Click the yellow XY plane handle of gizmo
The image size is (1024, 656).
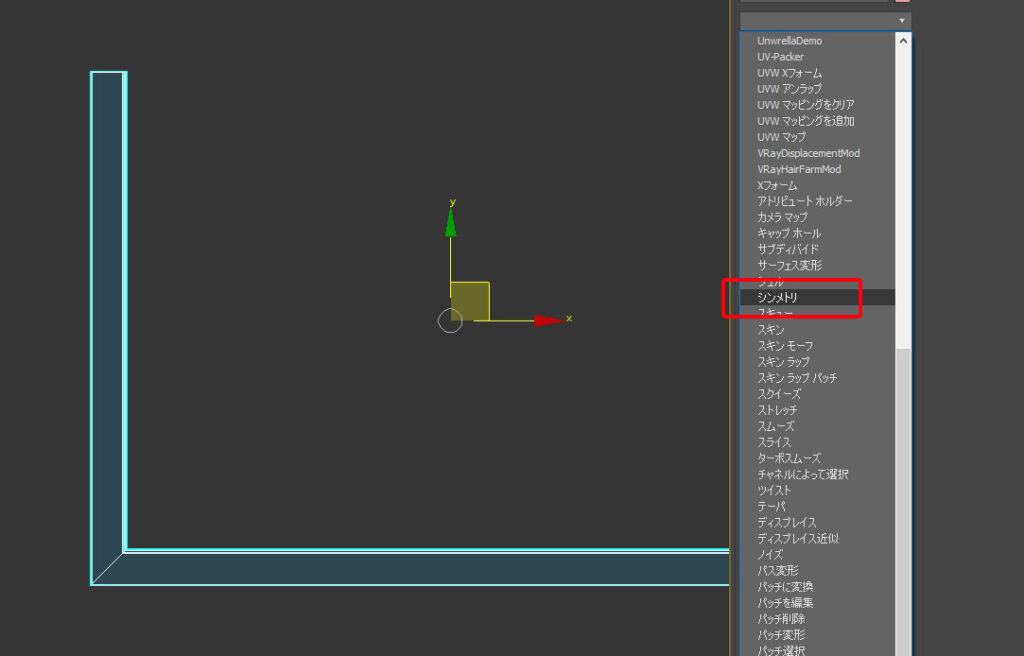[469, 300]
